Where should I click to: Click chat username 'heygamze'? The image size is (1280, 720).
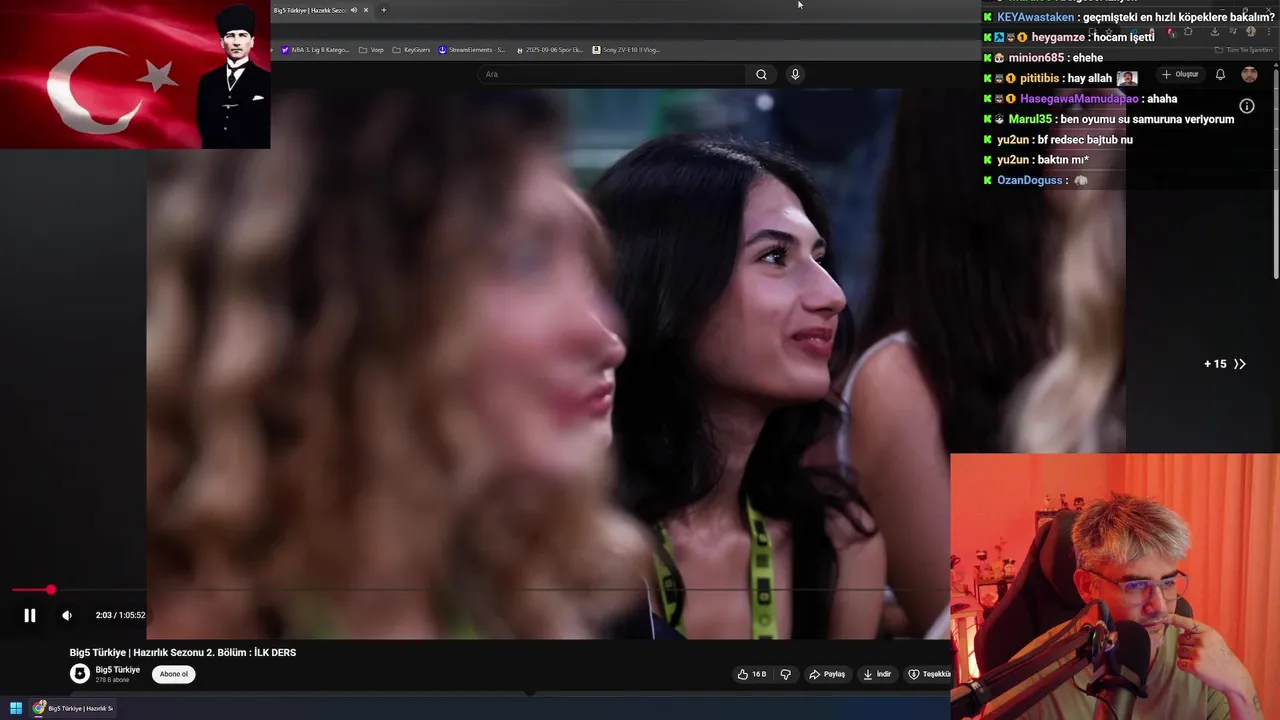[x=1059, y=37]
